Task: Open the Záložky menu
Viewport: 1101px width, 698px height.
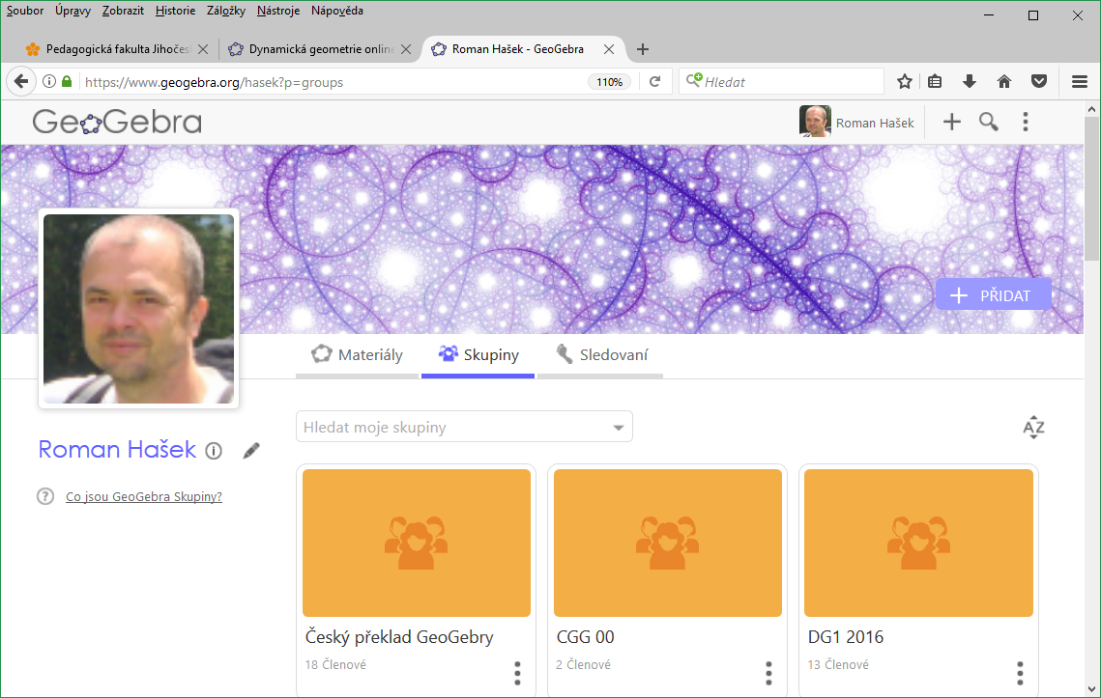Action: [x=226, y=11]
